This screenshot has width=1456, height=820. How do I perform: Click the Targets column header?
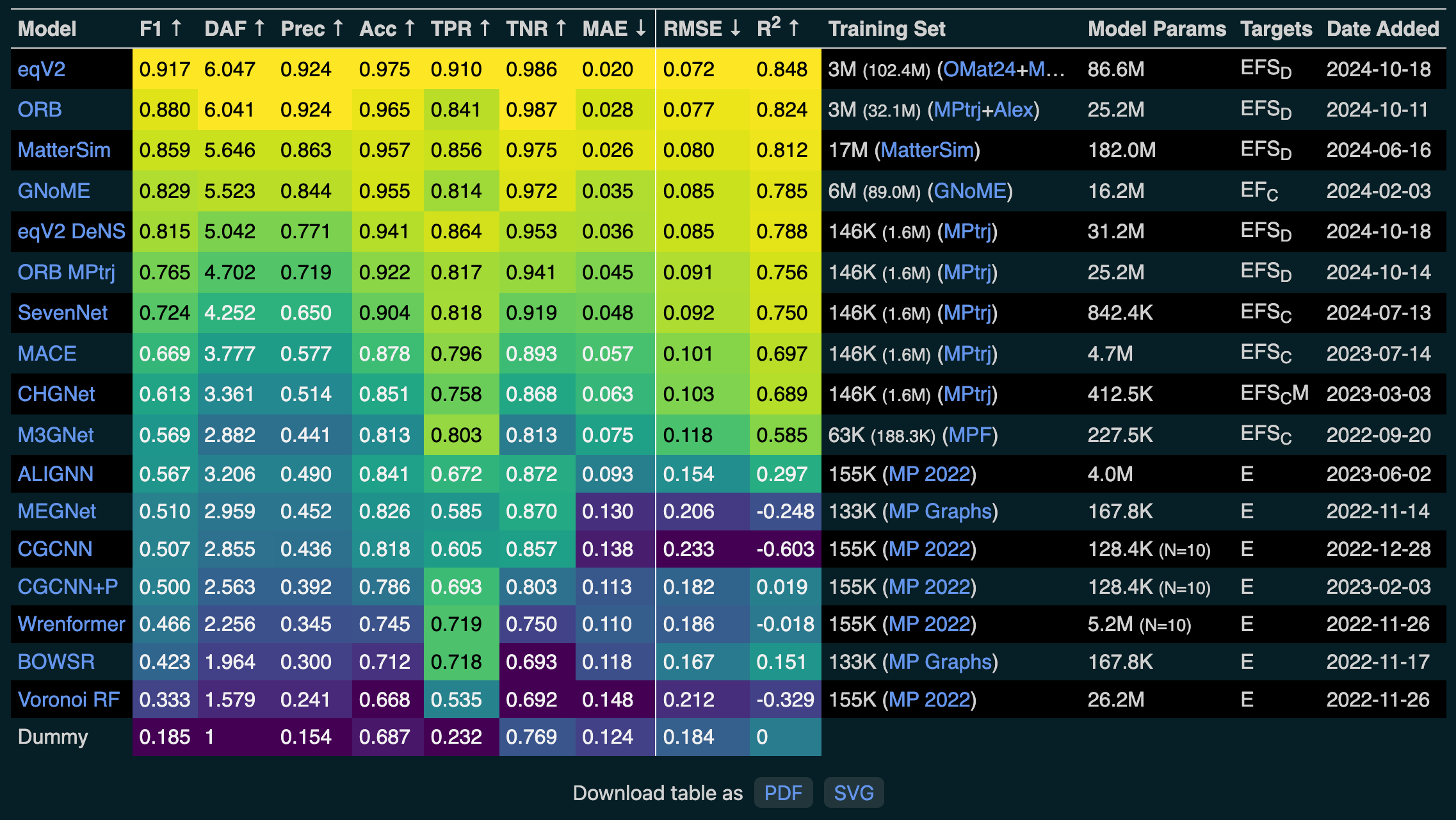[x=1275, y=29]
